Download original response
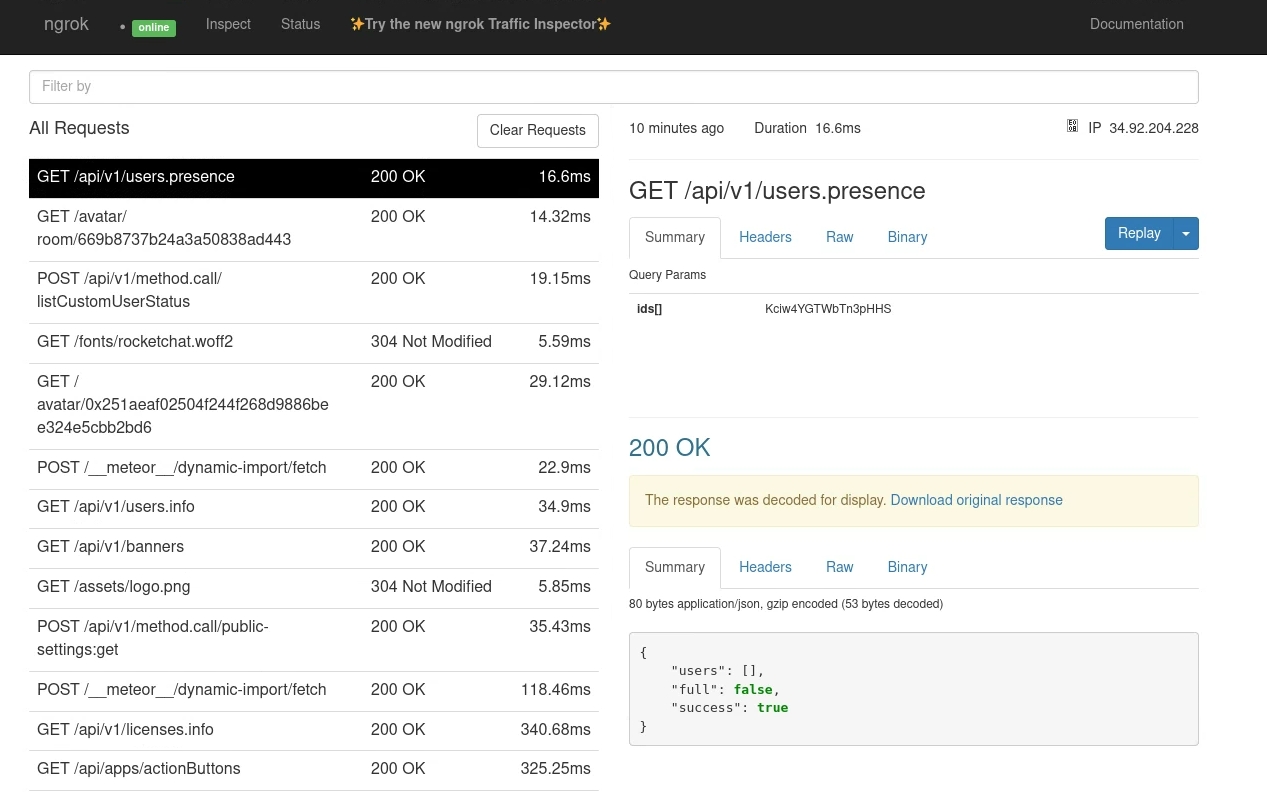Viewport: 1267px width, 794px height. [x=976, y=500]
